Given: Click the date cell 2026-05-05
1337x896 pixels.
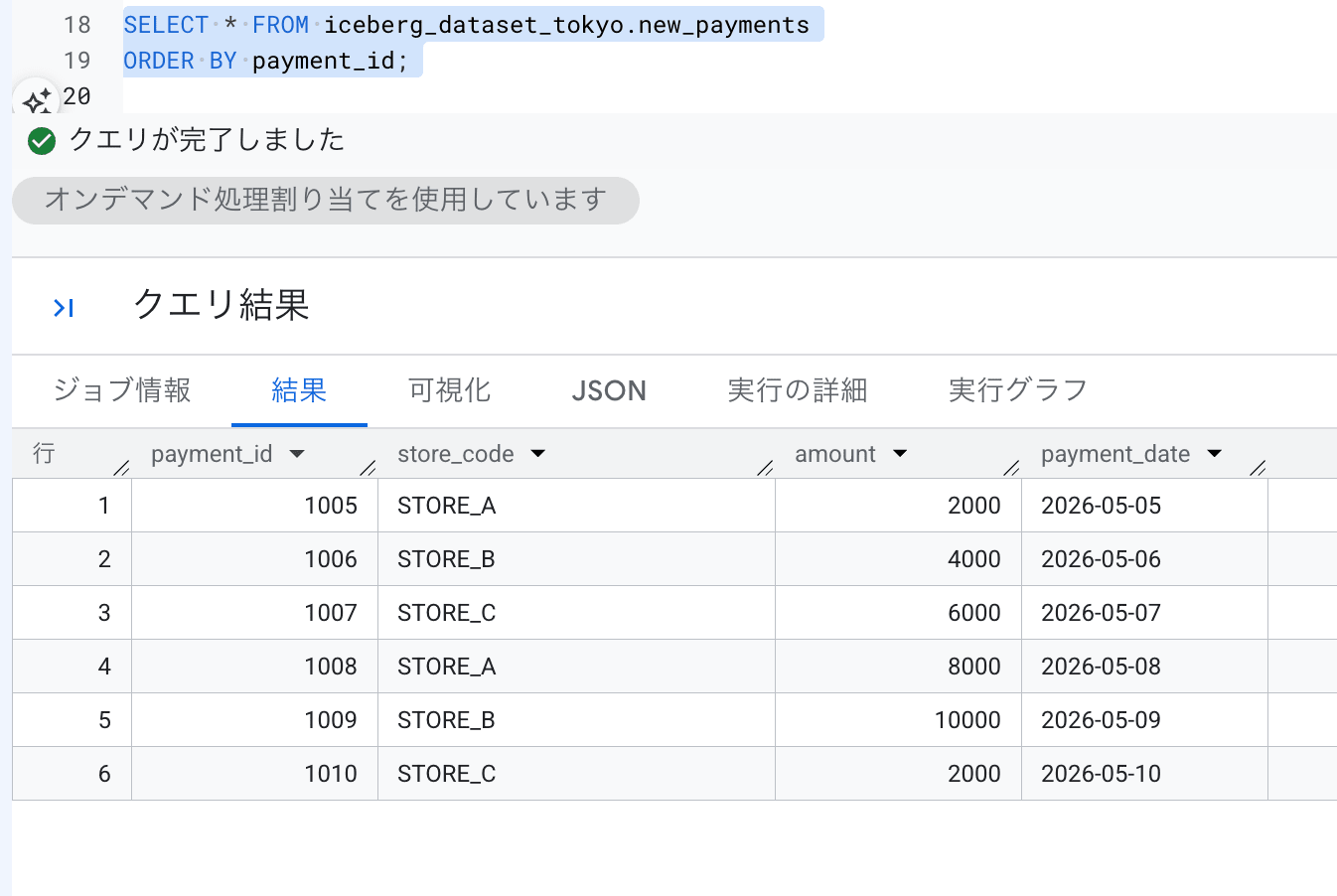Looking at the screenshot, I should point(1144,506).
